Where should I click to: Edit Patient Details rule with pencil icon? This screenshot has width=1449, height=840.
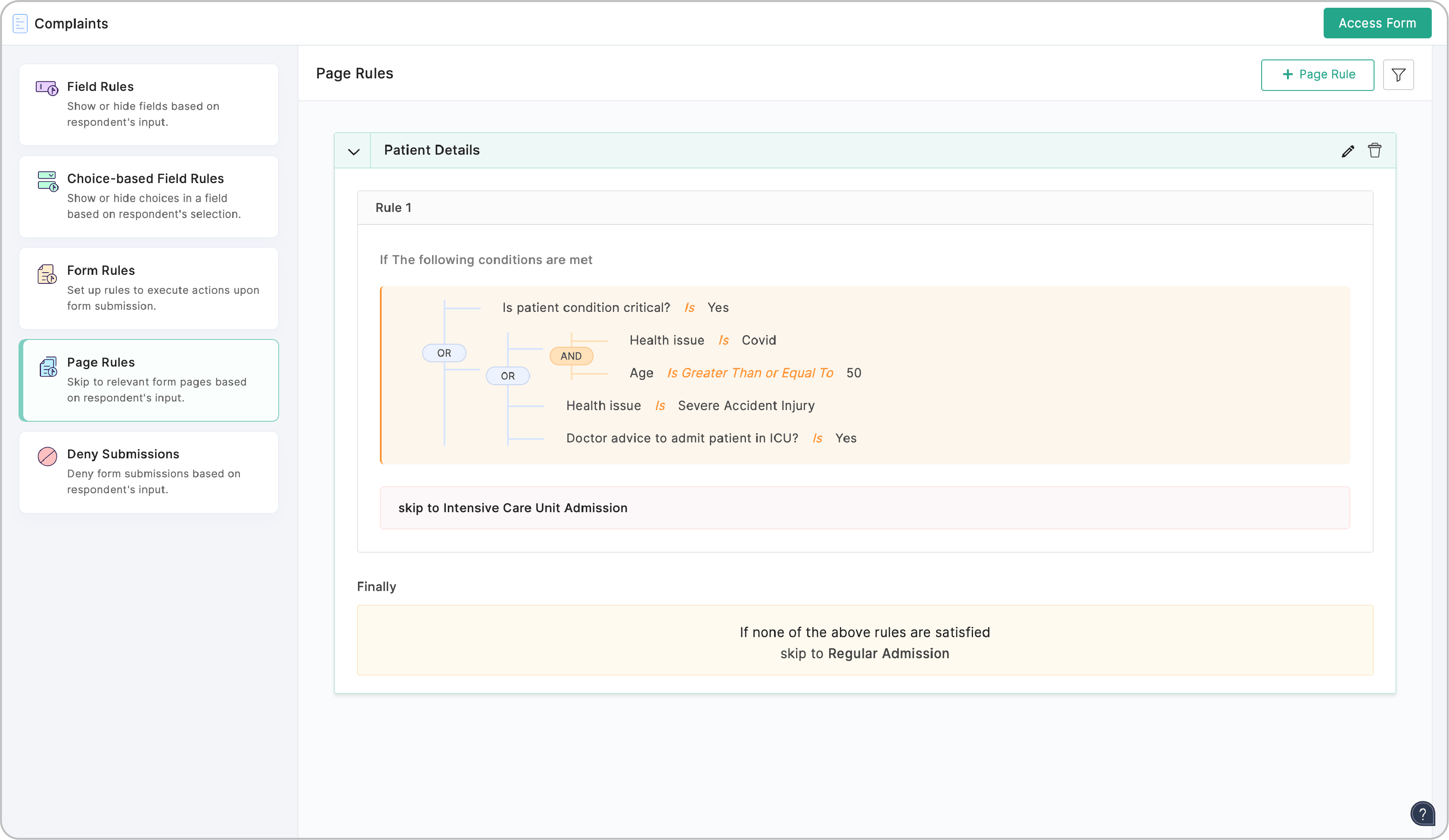[x=1347, y=151]
